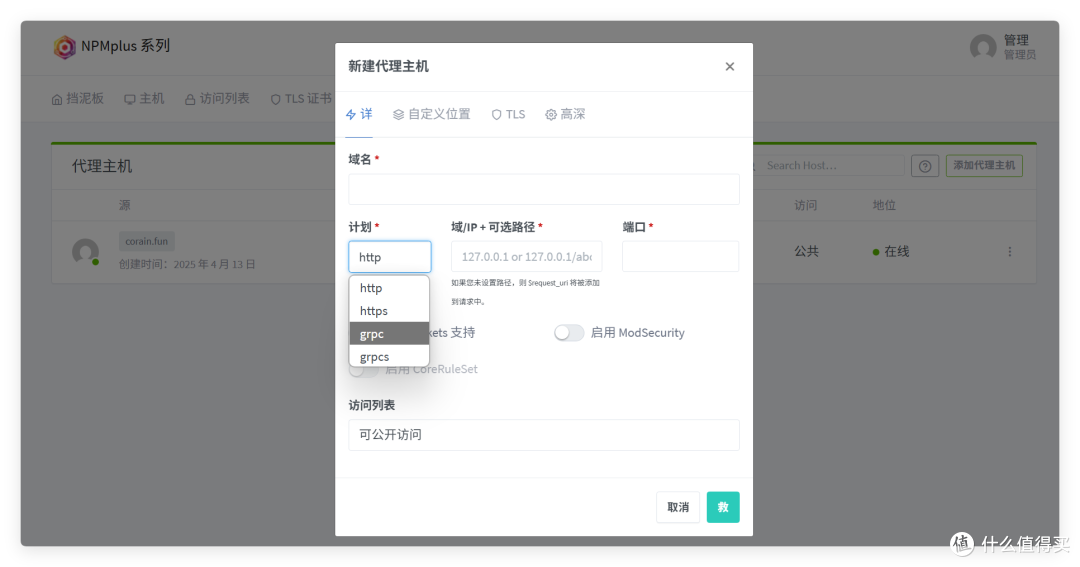
Task: Click the 添加代理主机 button
Action: click(x=984, y=165)
